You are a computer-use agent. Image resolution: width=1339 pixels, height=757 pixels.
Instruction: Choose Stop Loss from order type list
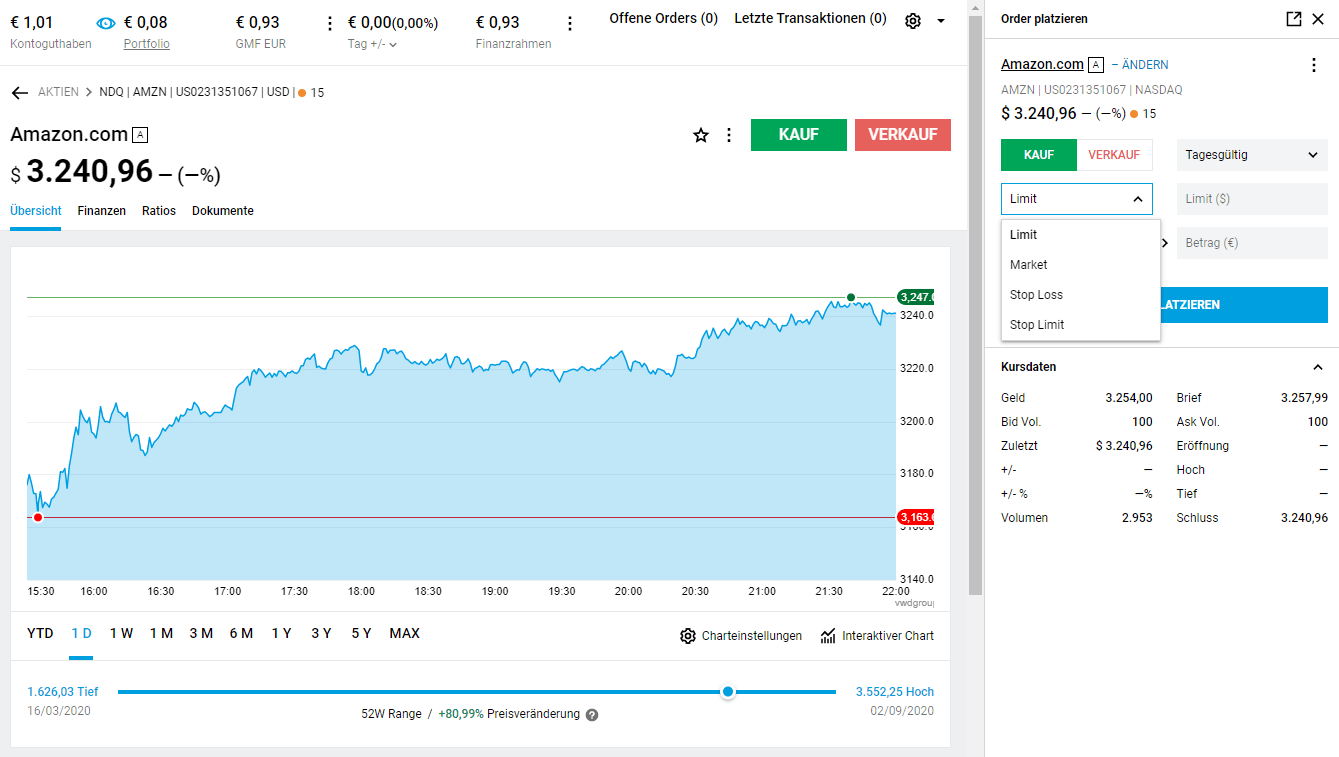1081,295
